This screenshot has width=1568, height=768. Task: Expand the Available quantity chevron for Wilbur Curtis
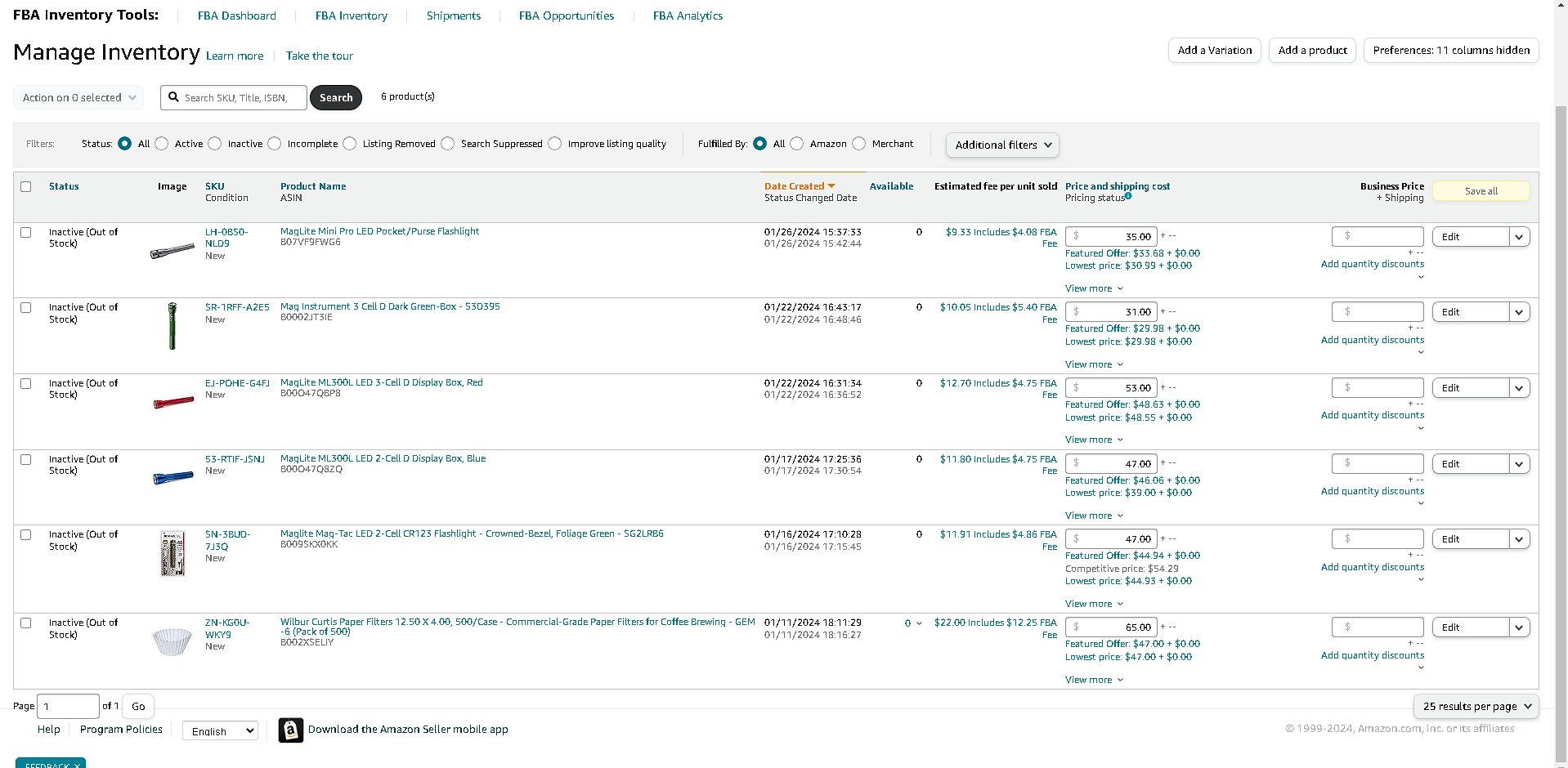click(x=919, y=623)
